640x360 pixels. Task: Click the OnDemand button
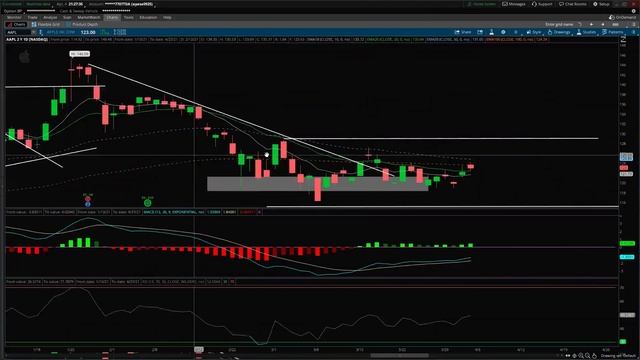[622, 18]
